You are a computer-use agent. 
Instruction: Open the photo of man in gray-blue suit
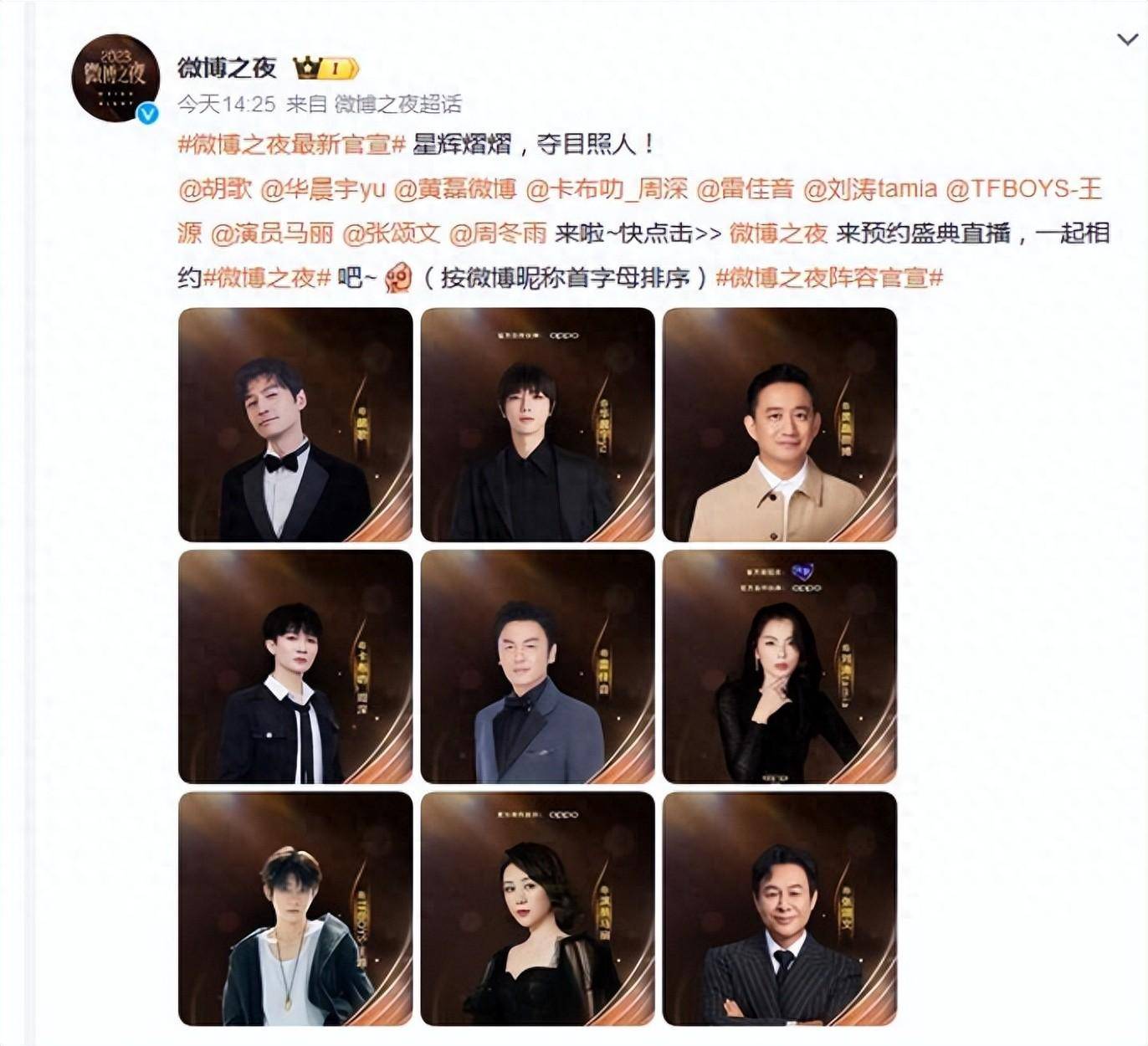[537, 667]
